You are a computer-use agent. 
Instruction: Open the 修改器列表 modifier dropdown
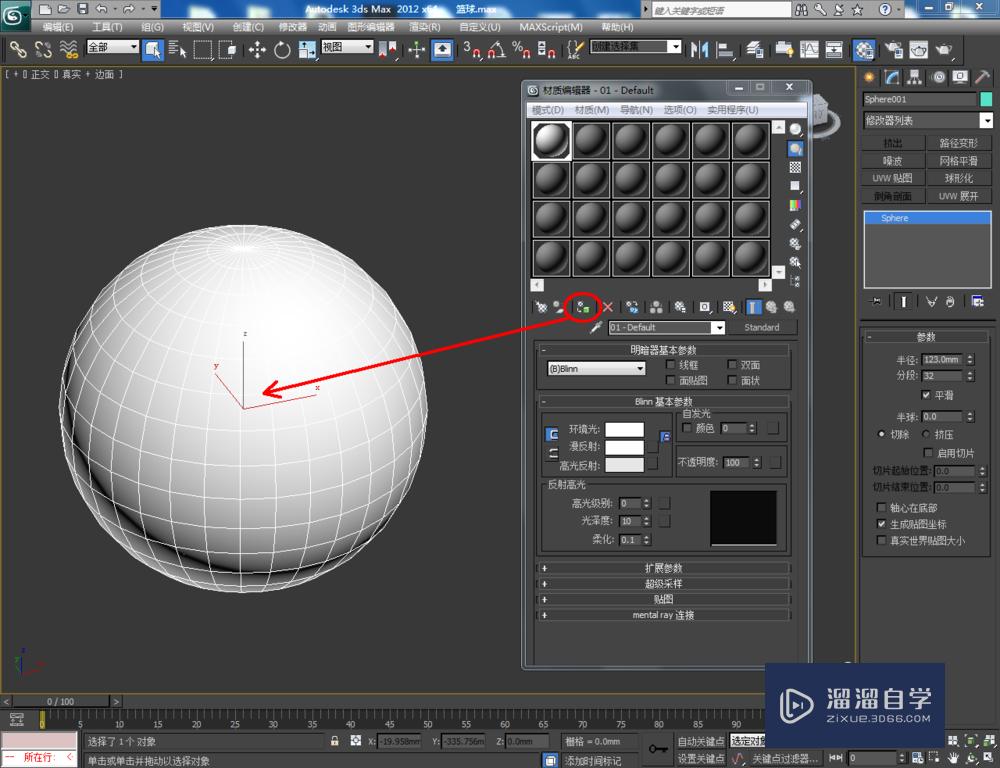tap(985, 120)
